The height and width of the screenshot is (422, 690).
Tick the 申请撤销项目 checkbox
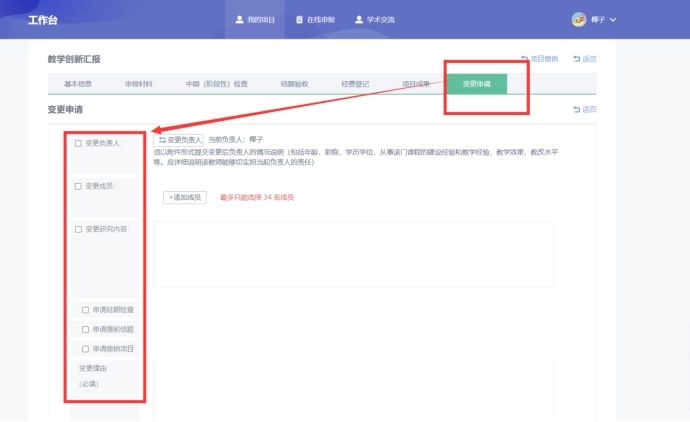tap(86, 349)
